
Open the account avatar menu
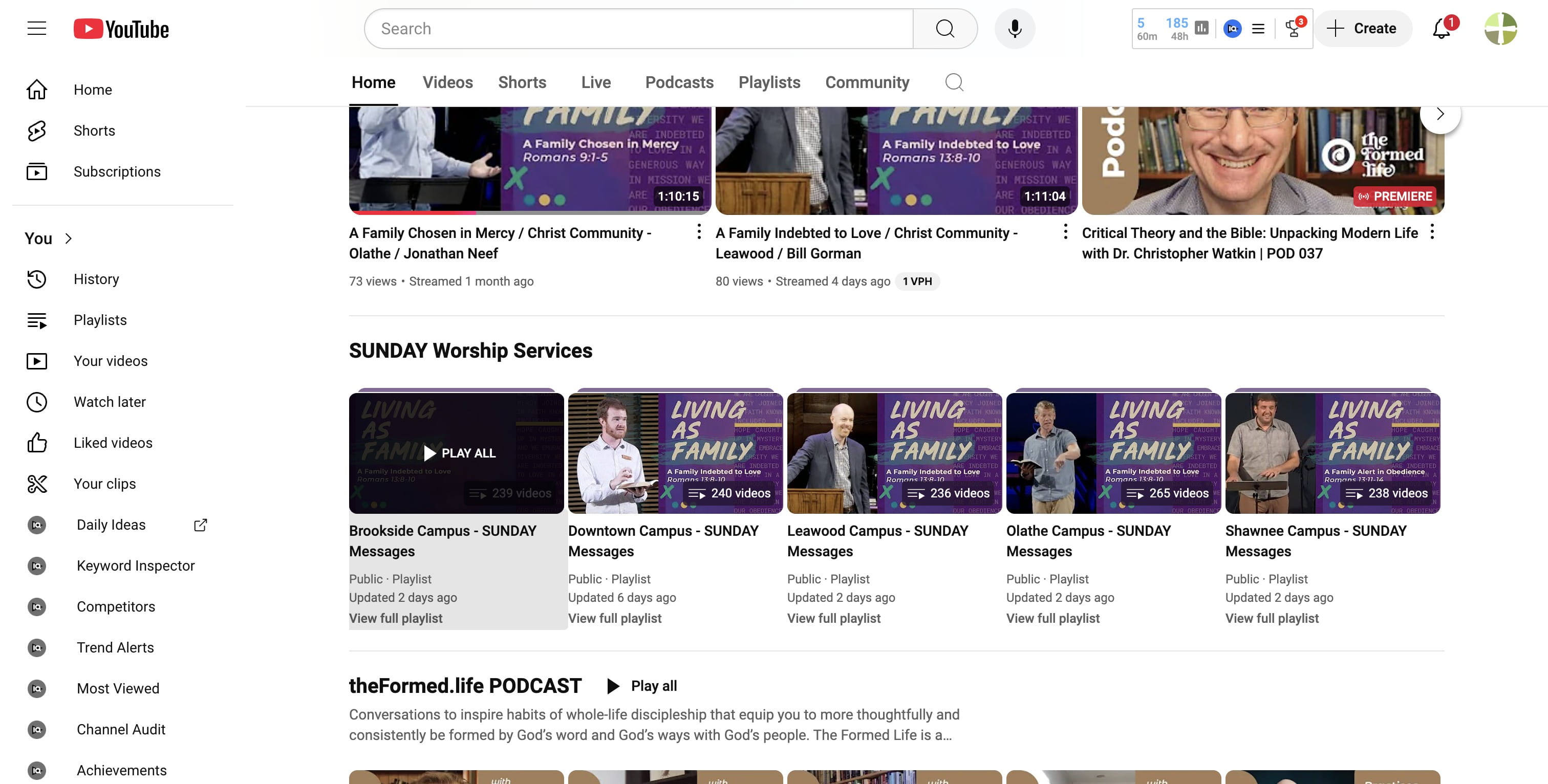click(x=1500, y=28)
